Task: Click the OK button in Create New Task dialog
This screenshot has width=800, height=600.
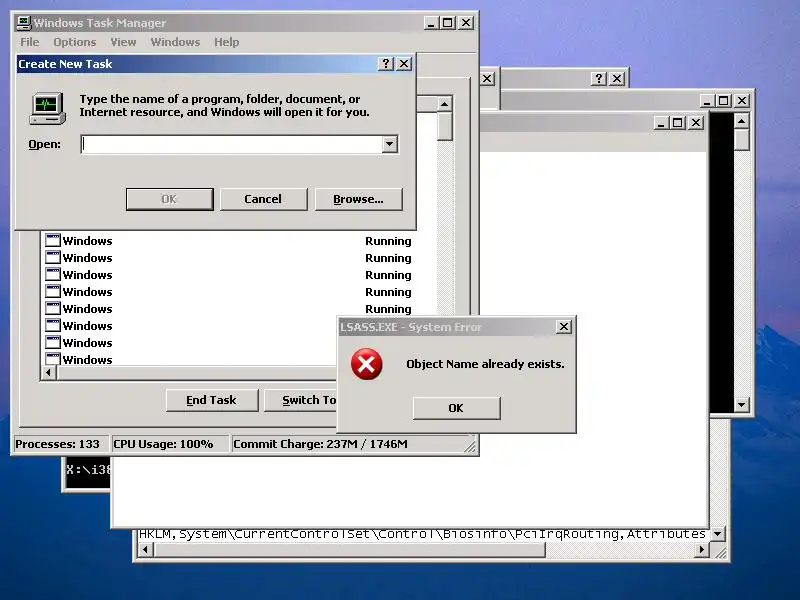Action: point(169,199)
